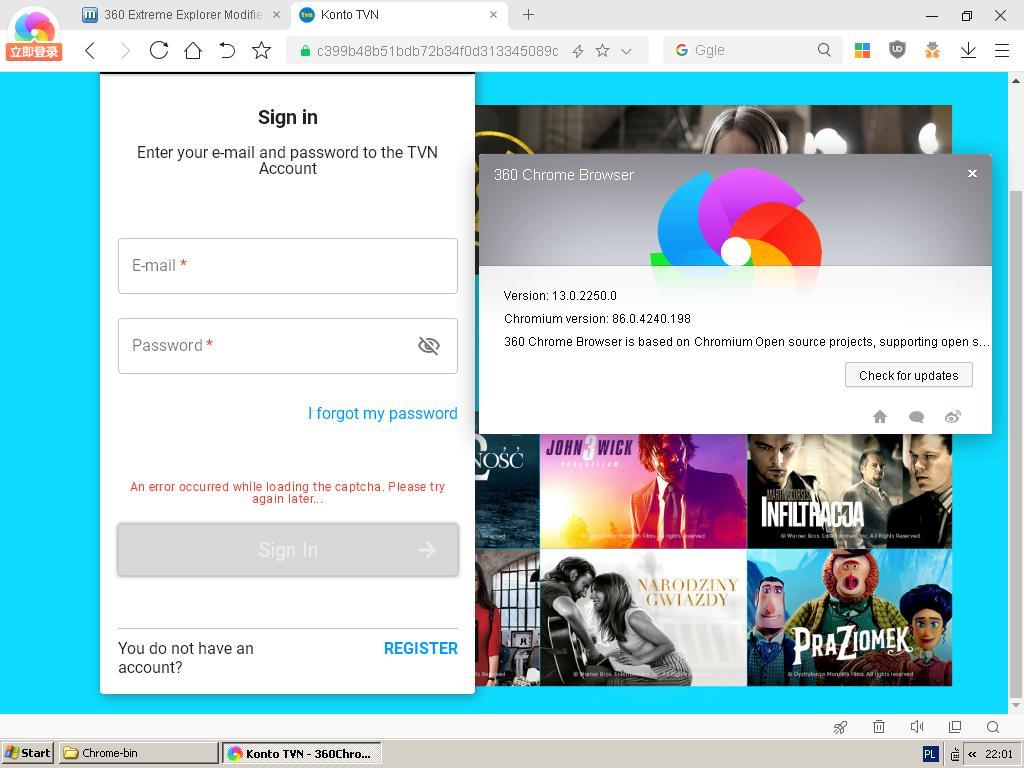Select Konto TVN 360Chrome taskbar button
The image size is (1024, 768).
click(x=302, y=753)
